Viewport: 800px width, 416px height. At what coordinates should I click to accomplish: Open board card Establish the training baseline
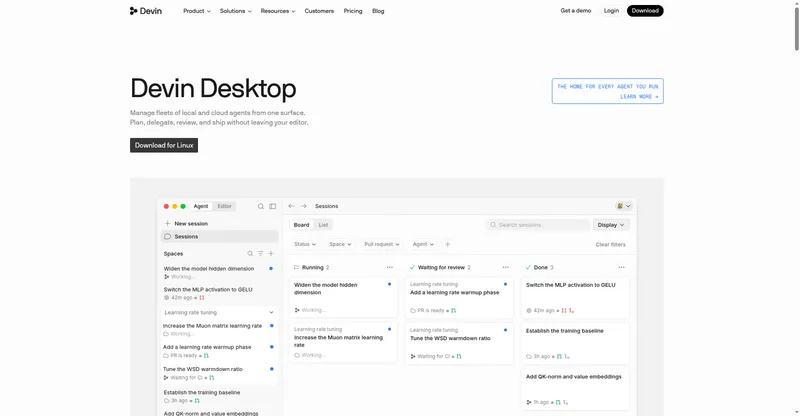575,343
